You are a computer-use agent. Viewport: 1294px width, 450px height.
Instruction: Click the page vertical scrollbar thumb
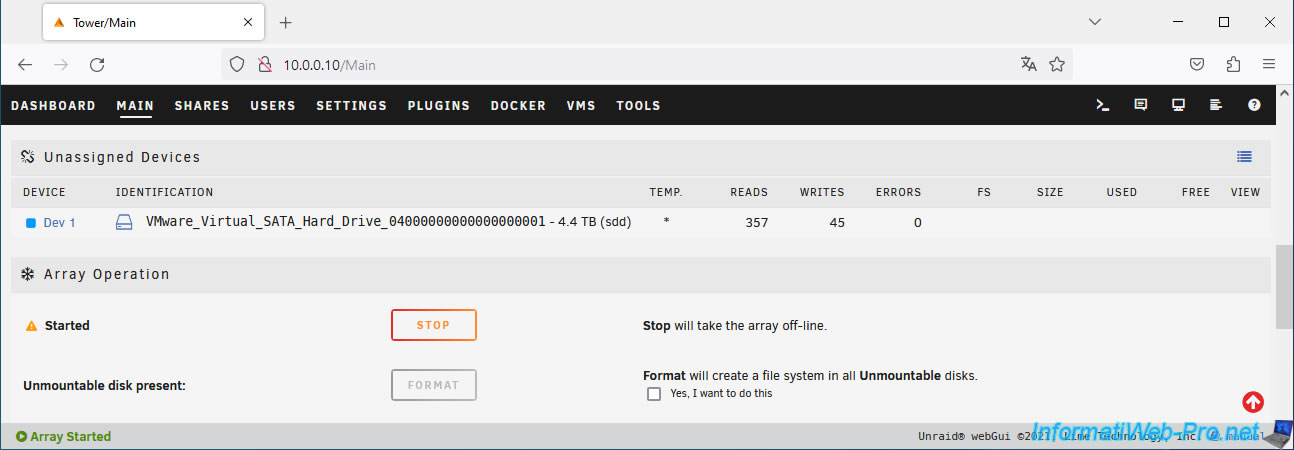[x=1284, y=287]
